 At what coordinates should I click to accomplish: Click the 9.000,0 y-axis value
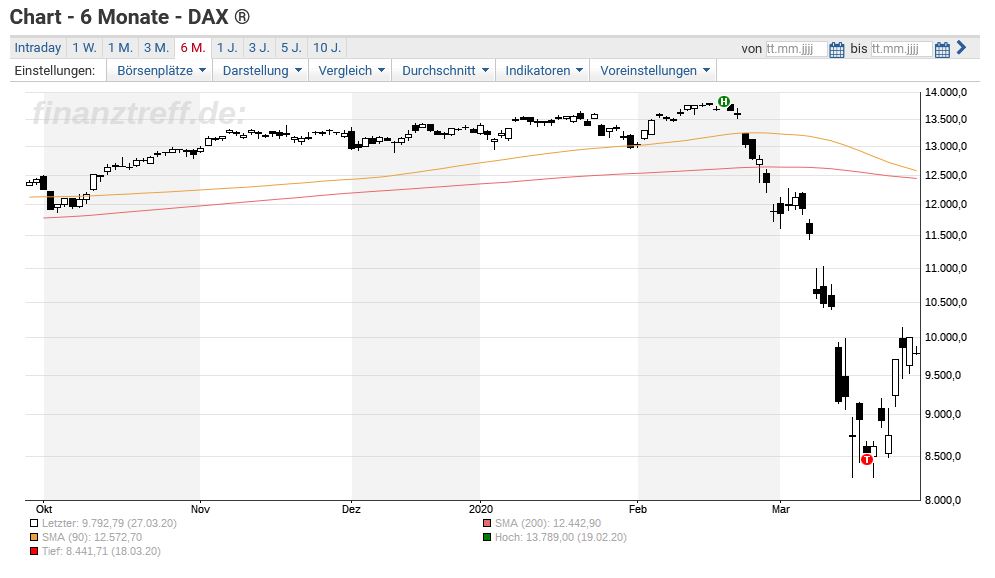click(x=943, y=415)
